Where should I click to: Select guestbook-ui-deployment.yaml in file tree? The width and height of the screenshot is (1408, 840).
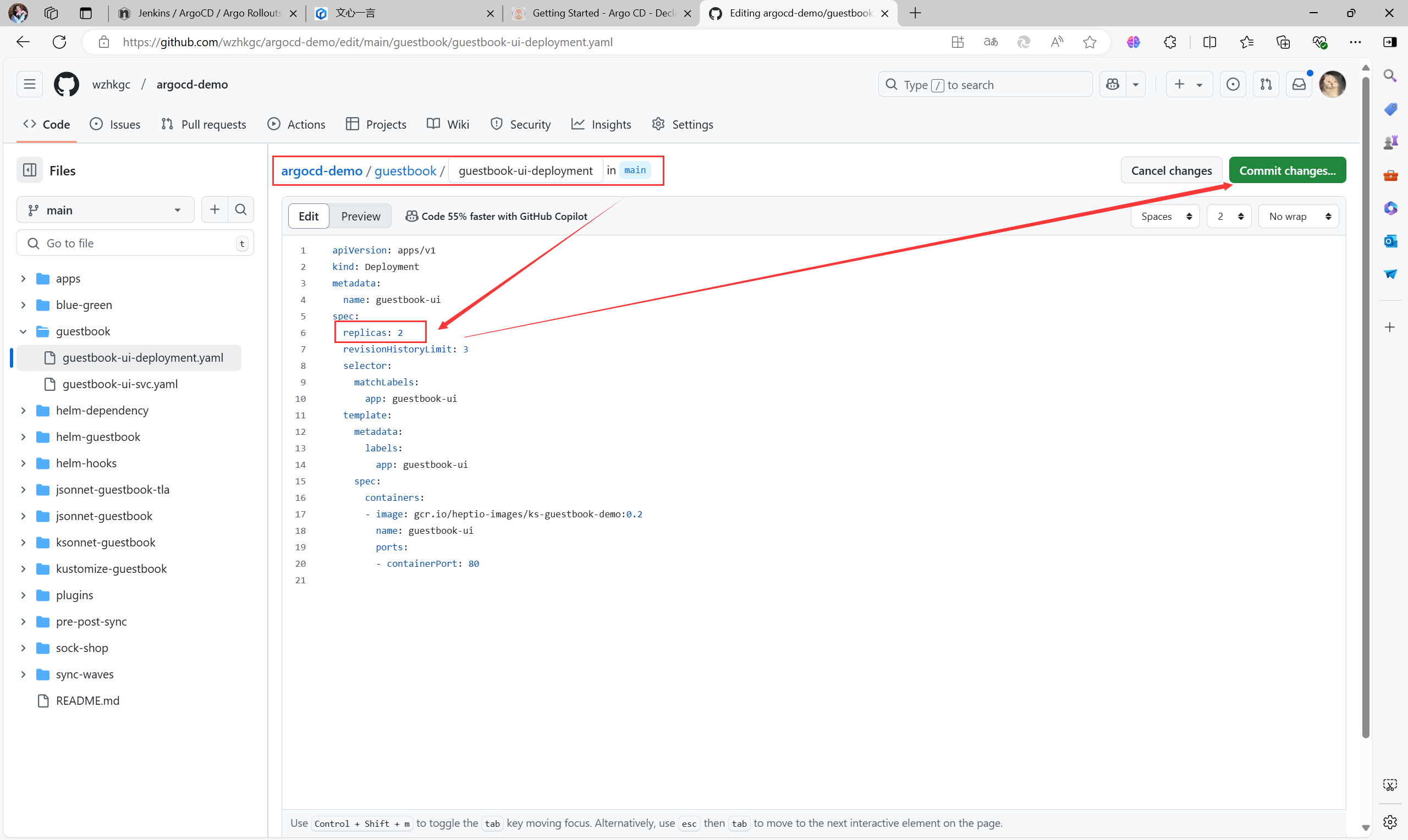(x=129, y=358)
